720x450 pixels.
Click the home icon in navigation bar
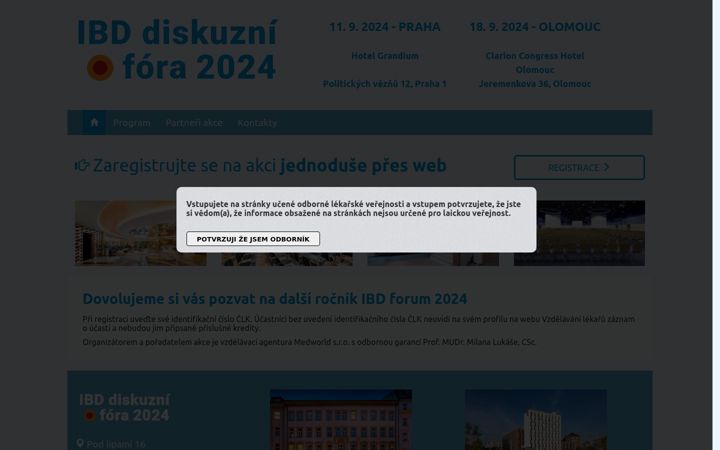coord(94,122)
